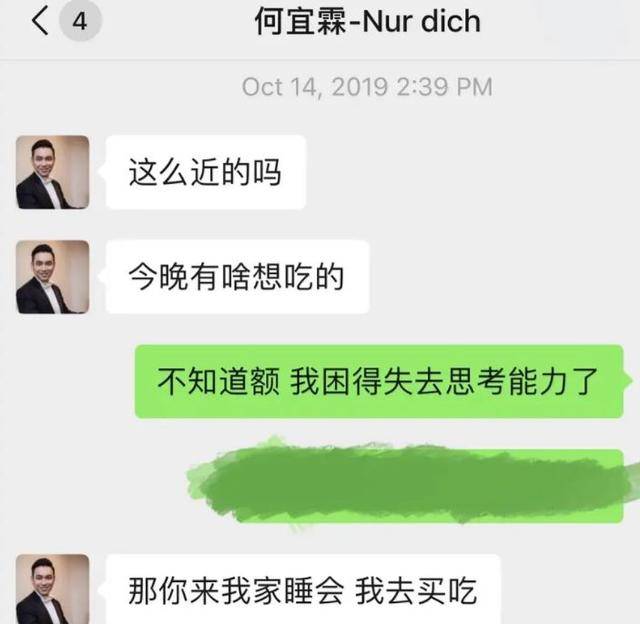The image size is (640, 624).
Task: Click 我困得失去思考能力了 text in green bubble
Action: coord(444,381)
